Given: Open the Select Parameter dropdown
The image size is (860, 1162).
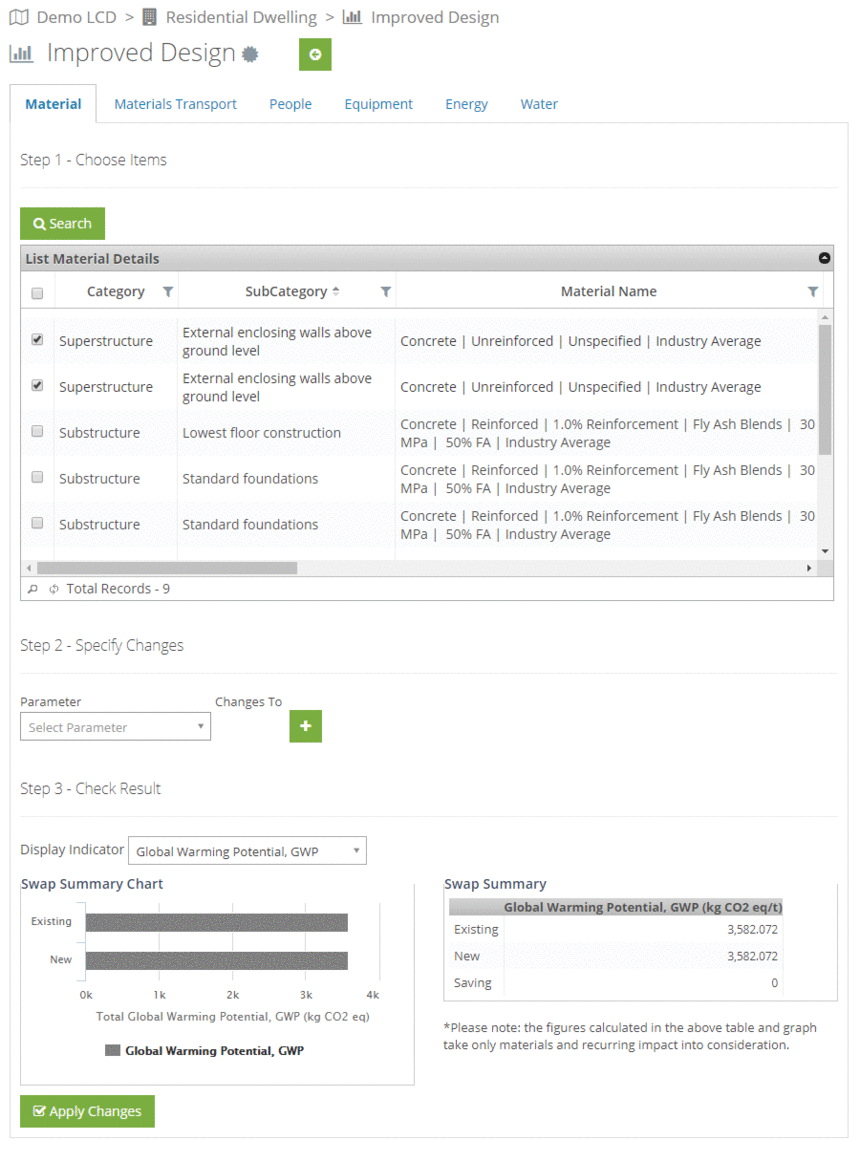Looking at the screenshot, I should click(x=116, y=727).
